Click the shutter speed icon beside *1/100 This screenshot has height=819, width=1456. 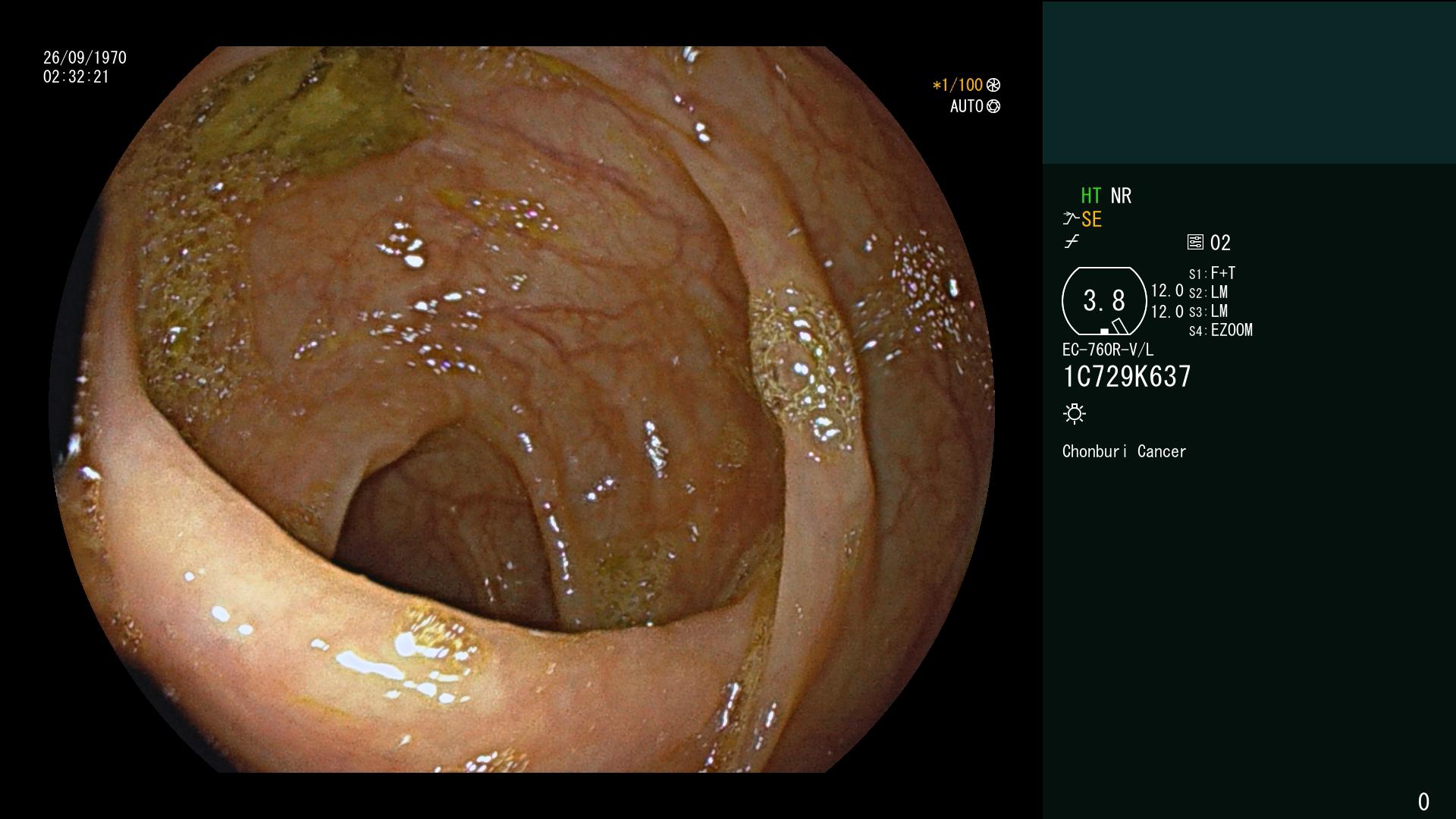point(993,85)
